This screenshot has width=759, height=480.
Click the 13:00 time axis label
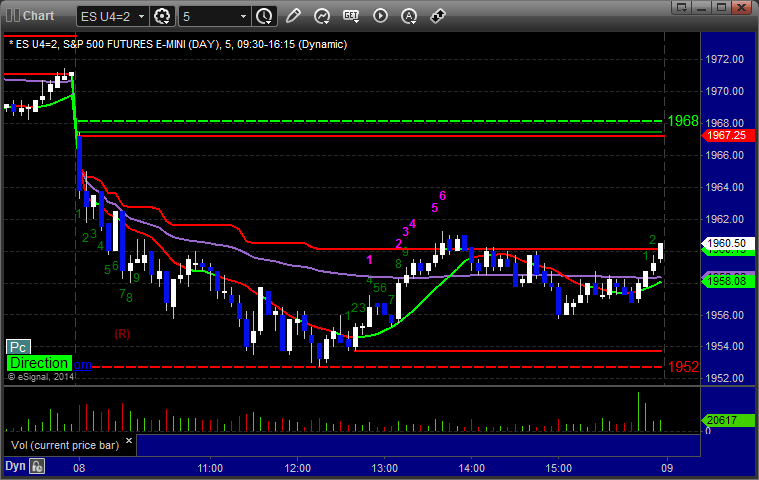pos(384,468)
